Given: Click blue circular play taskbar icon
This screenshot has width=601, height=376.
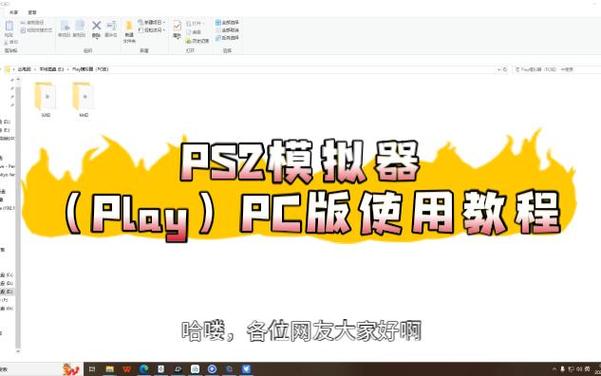Looking at the screenshot, I should tap(212, 369).
